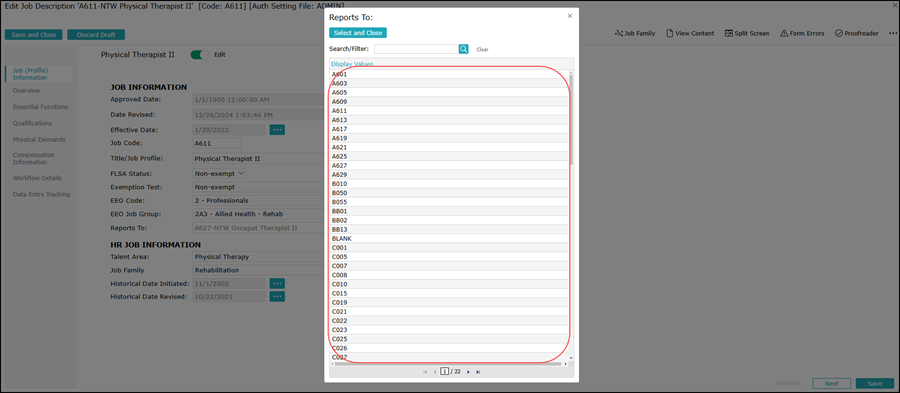Open the Workflow Details section
Image resolution: width=900 pixels, height=393 pixels.
click(37, 178)
